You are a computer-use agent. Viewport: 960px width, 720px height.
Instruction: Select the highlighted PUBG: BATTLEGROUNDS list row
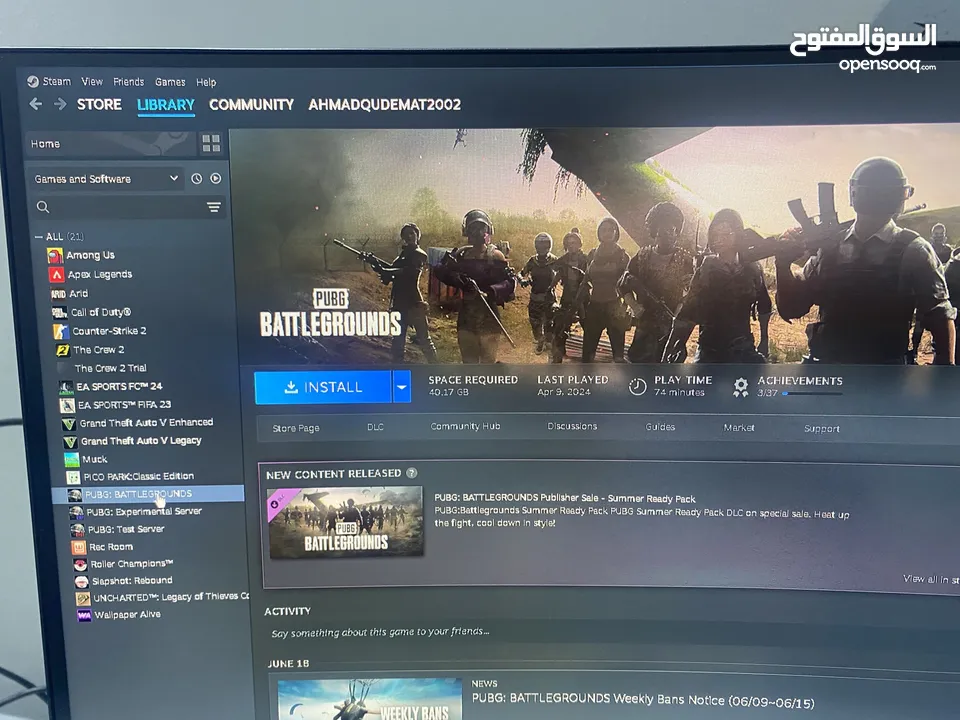coord(148,494)
